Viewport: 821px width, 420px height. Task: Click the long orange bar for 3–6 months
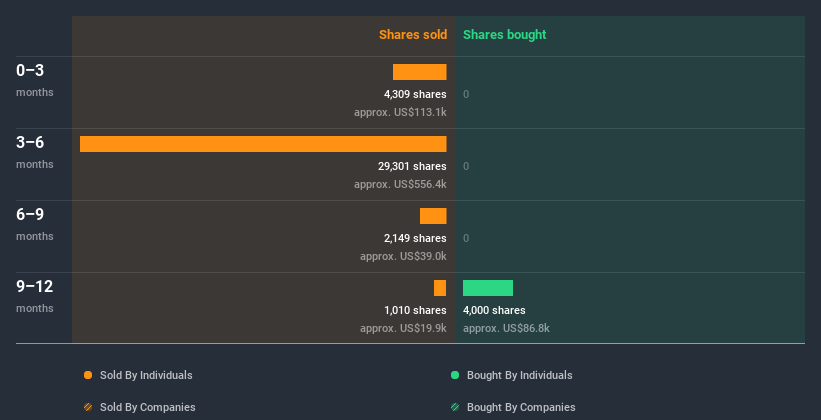click(x=263, y=144)
